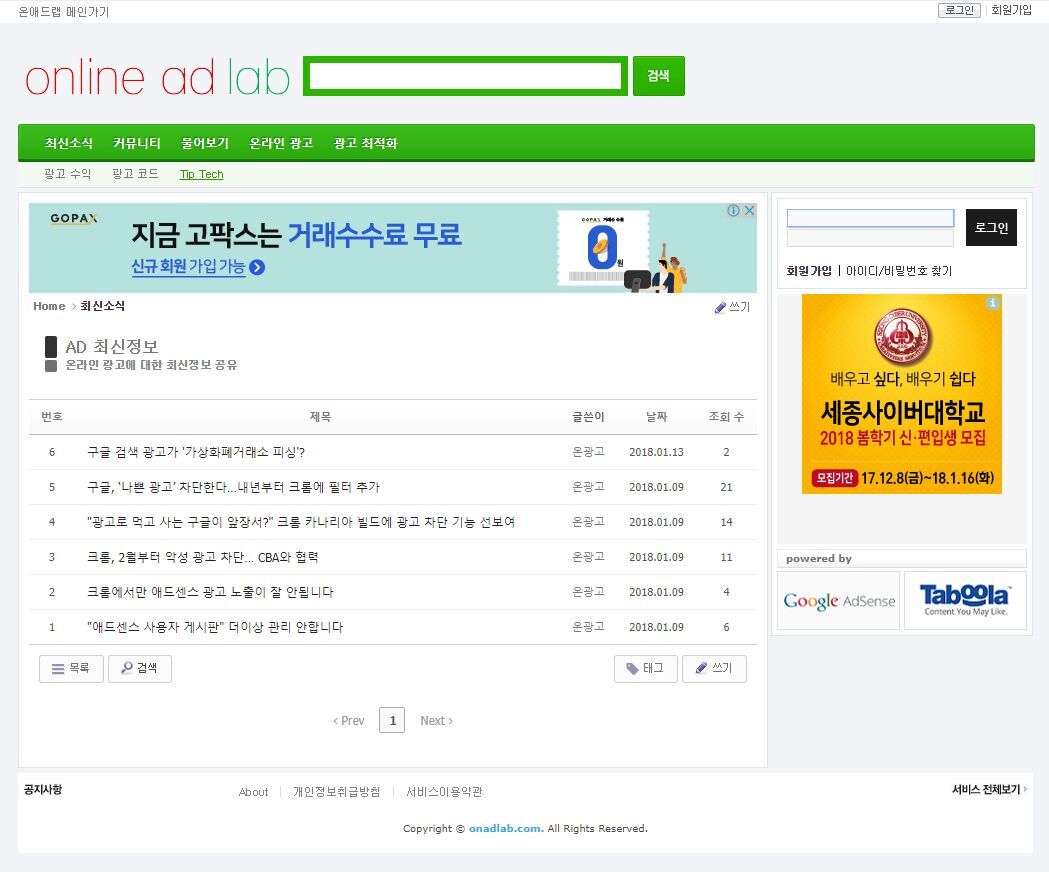Open 서비스이용약관 footer link

point(444,792)
